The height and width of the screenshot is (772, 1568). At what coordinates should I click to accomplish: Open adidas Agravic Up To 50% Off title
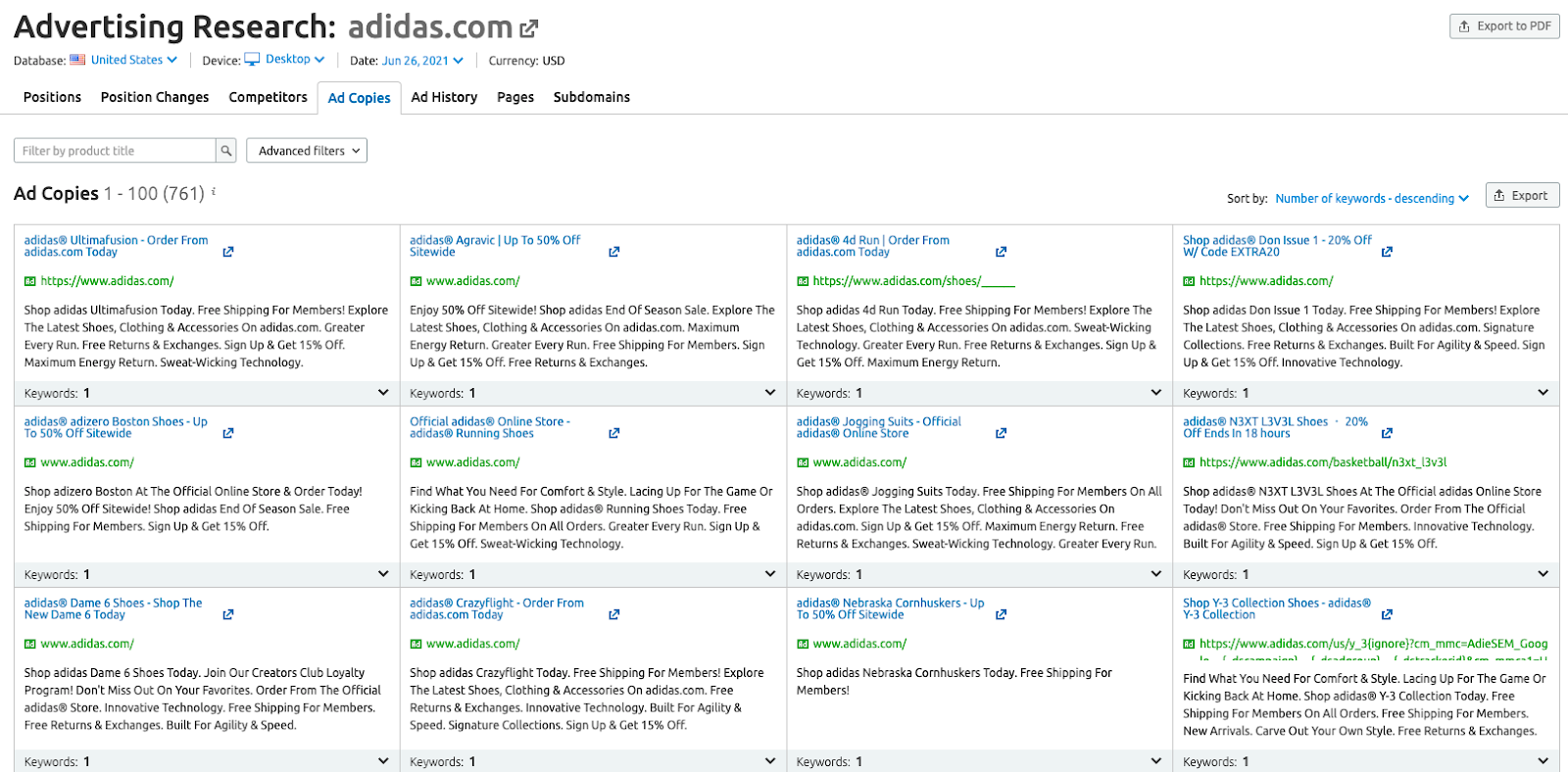pos(495,246)
